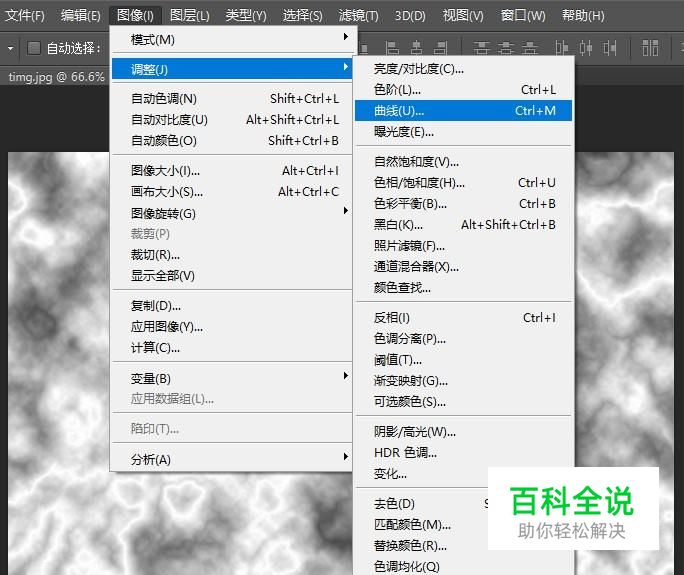Choose 色彩平衡(B)... adjustment
Image resolution: width=684 pixels, height=575 pixels.
coord(463,203)
